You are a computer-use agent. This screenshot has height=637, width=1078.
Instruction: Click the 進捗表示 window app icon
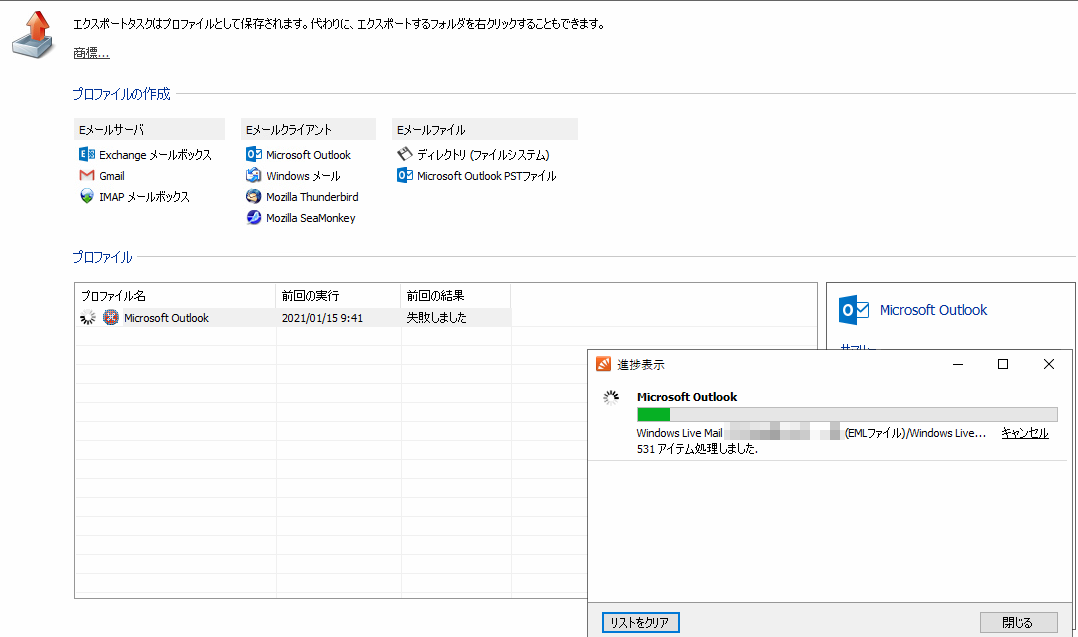click(603, 364)
